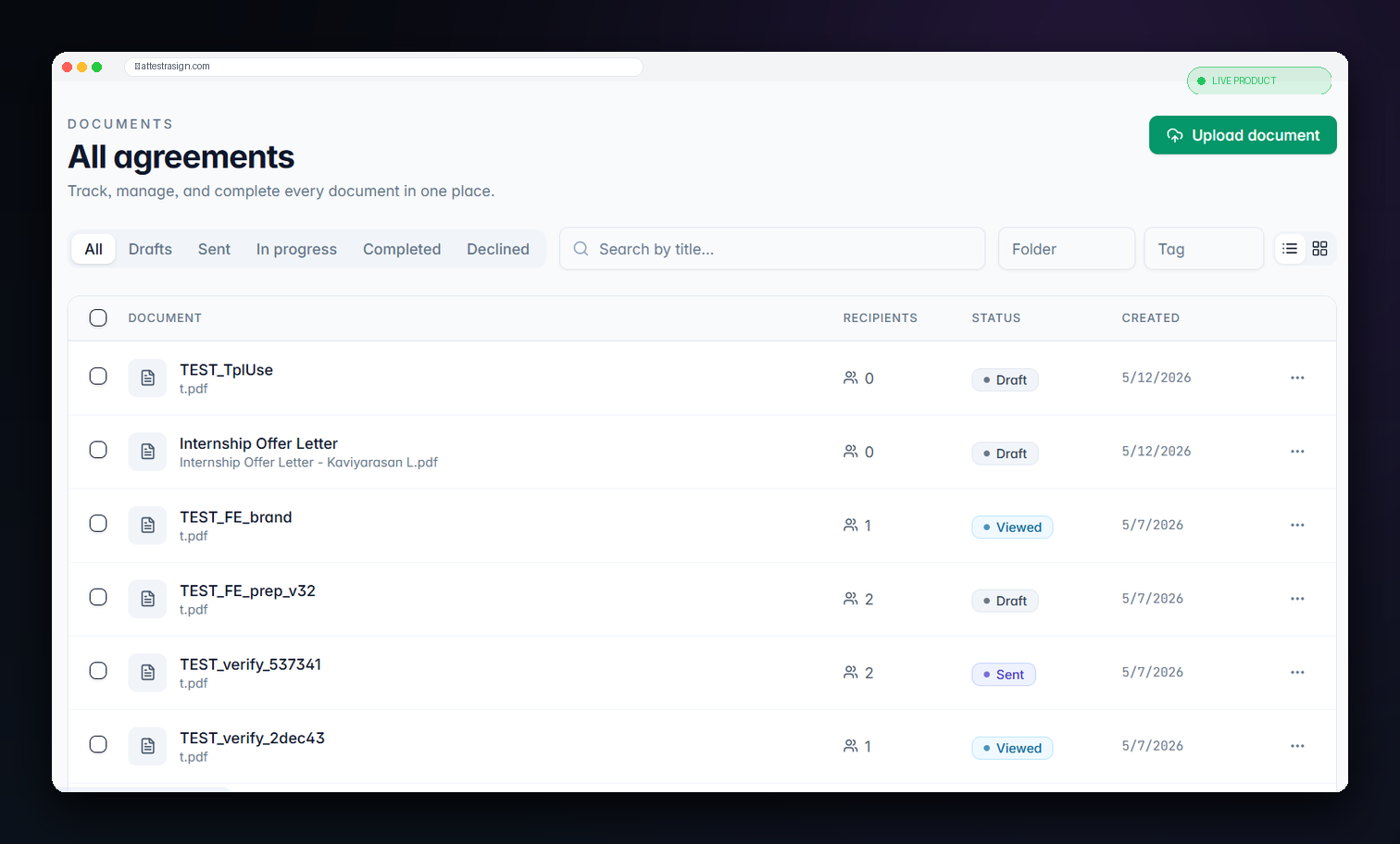Click recipients icon in TEST_FE_prep_v32 row

click(x=850, y=599)
